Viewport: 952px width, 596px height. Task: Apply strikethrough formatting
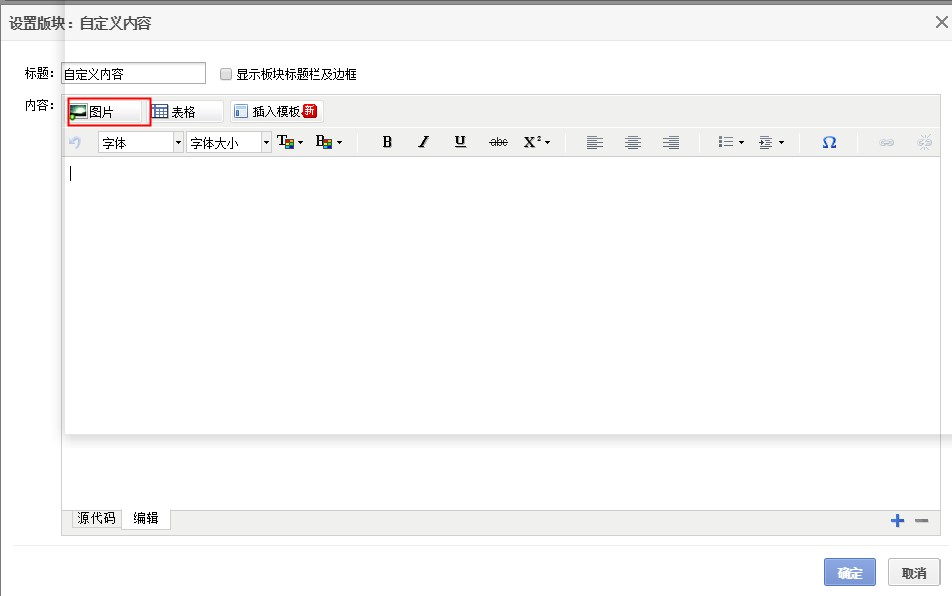(498, 142)
